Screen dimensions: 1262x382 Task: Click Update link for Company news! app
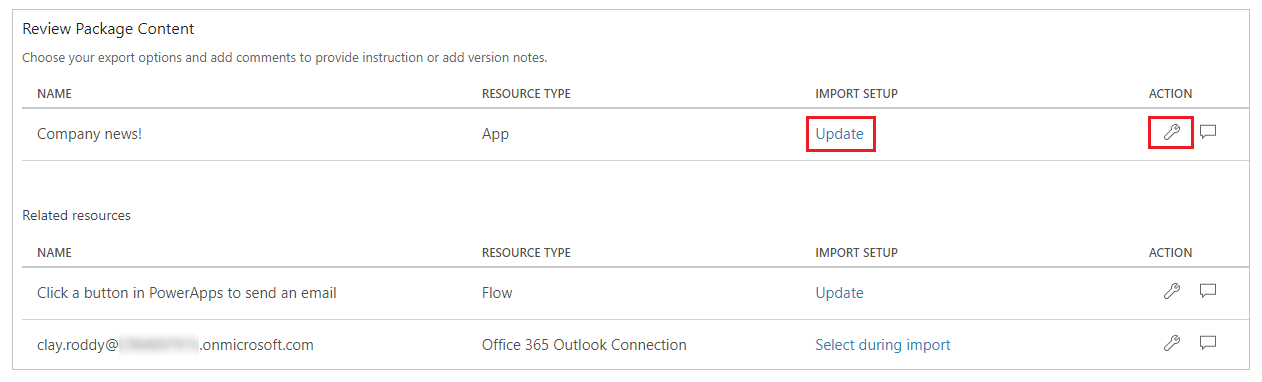tap(840, 133)
